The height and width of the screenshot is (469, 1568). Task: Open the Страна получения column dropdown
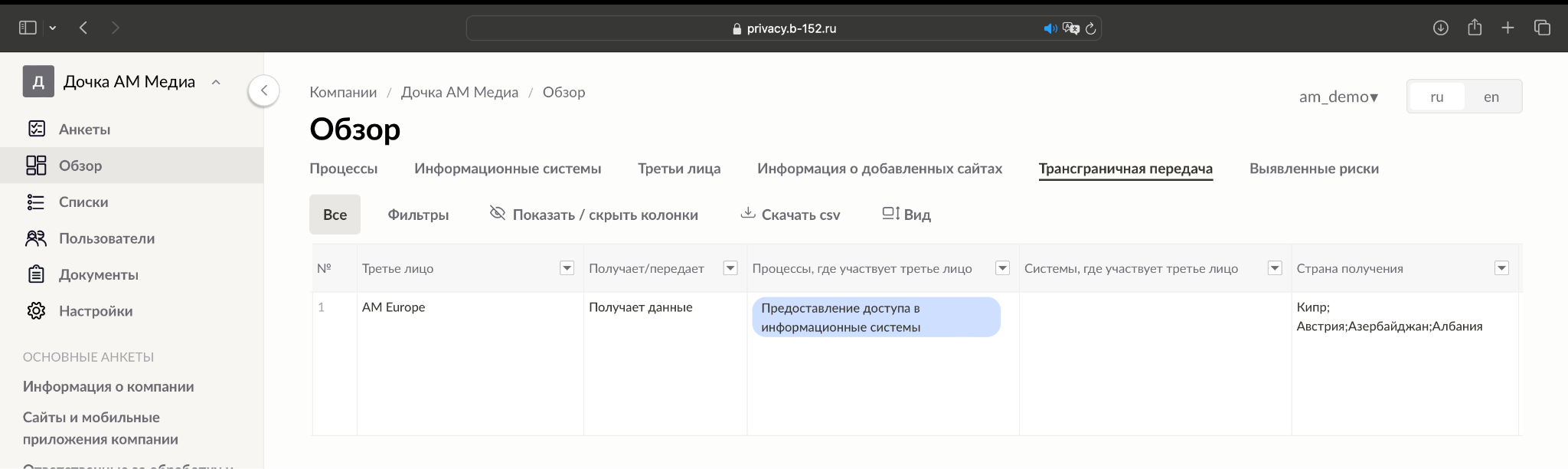[1501, 268]
